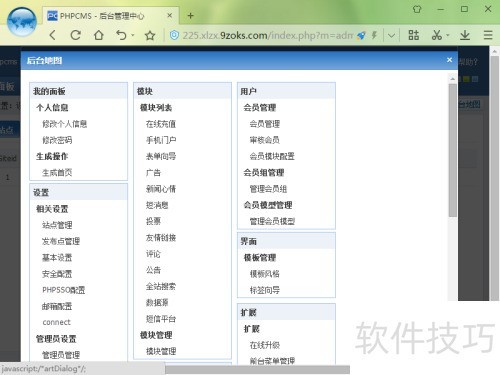
Task: Go to browser home page icon
Action: (98, 35)
